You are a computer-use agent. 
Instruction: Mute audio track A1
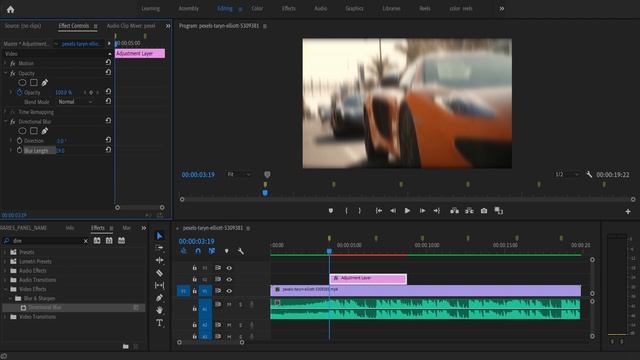coord(229,304)
